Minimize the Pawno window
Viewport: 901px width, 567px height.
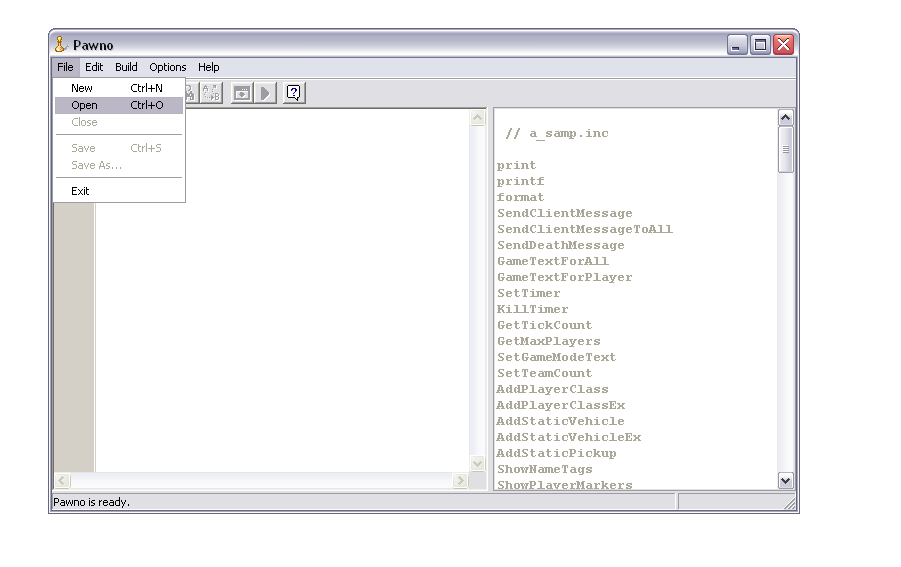737,44
